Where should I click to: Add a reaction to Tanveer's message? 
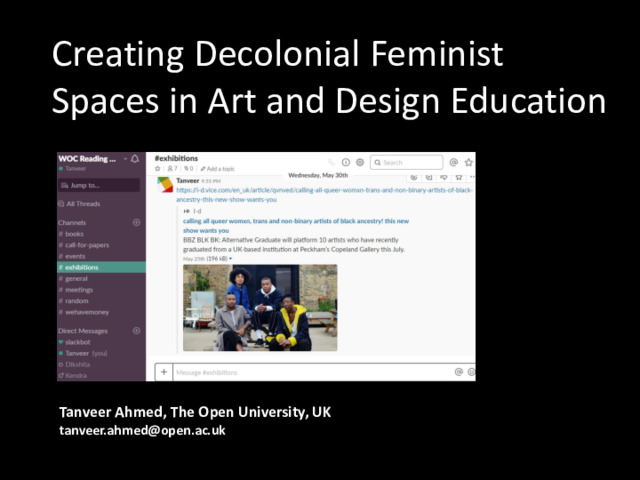coord(414,177)
